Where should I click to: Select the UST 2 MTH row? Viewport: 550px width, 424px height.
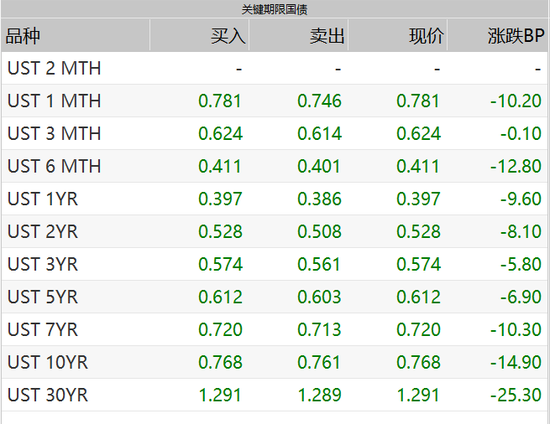274,68
